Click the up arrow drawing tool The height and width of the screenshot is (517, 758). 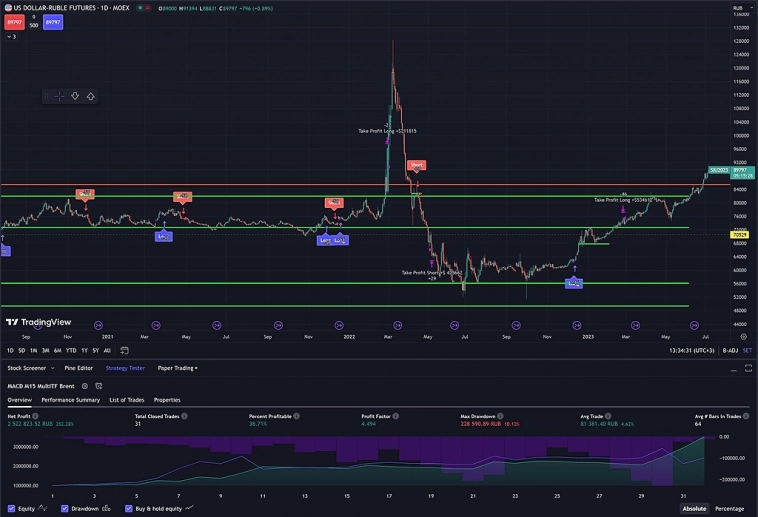(91, 96)
